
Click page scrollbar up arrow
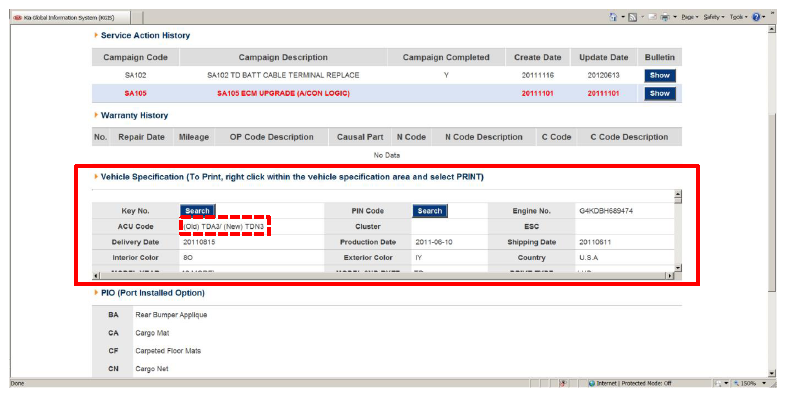tap(772, 30)
